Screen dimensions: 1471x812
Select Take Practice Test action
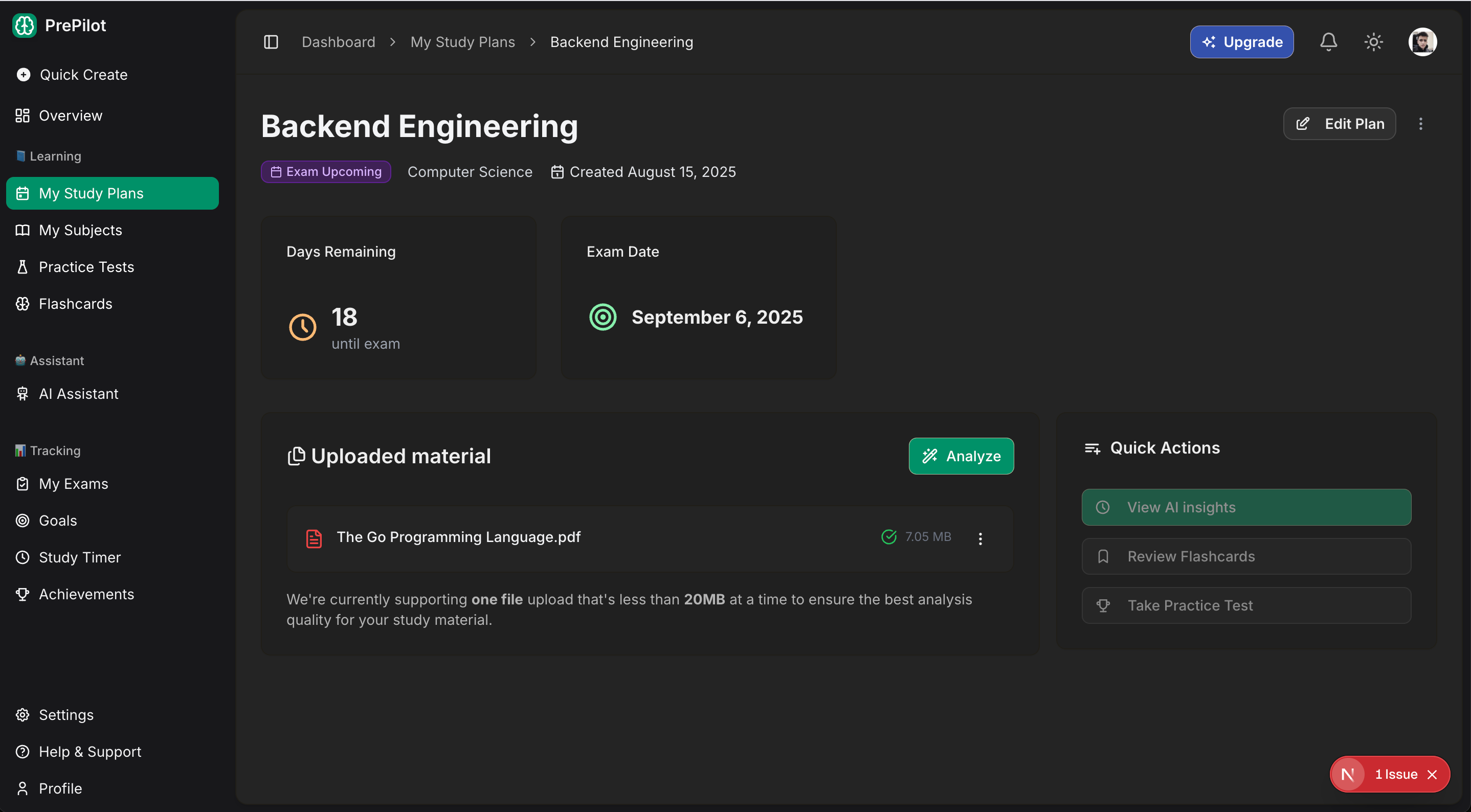[1246, 605]
